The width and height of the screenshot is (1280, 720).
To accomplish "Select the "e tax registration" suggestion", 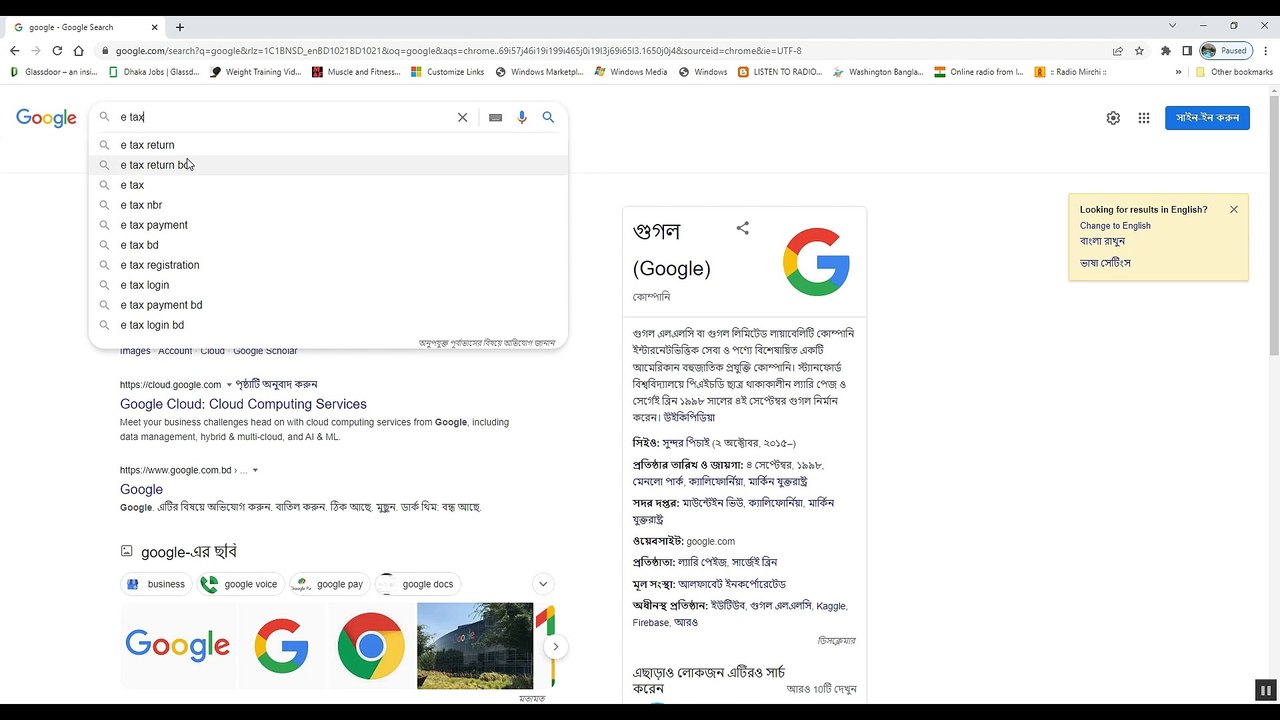I will pos(328,265).
